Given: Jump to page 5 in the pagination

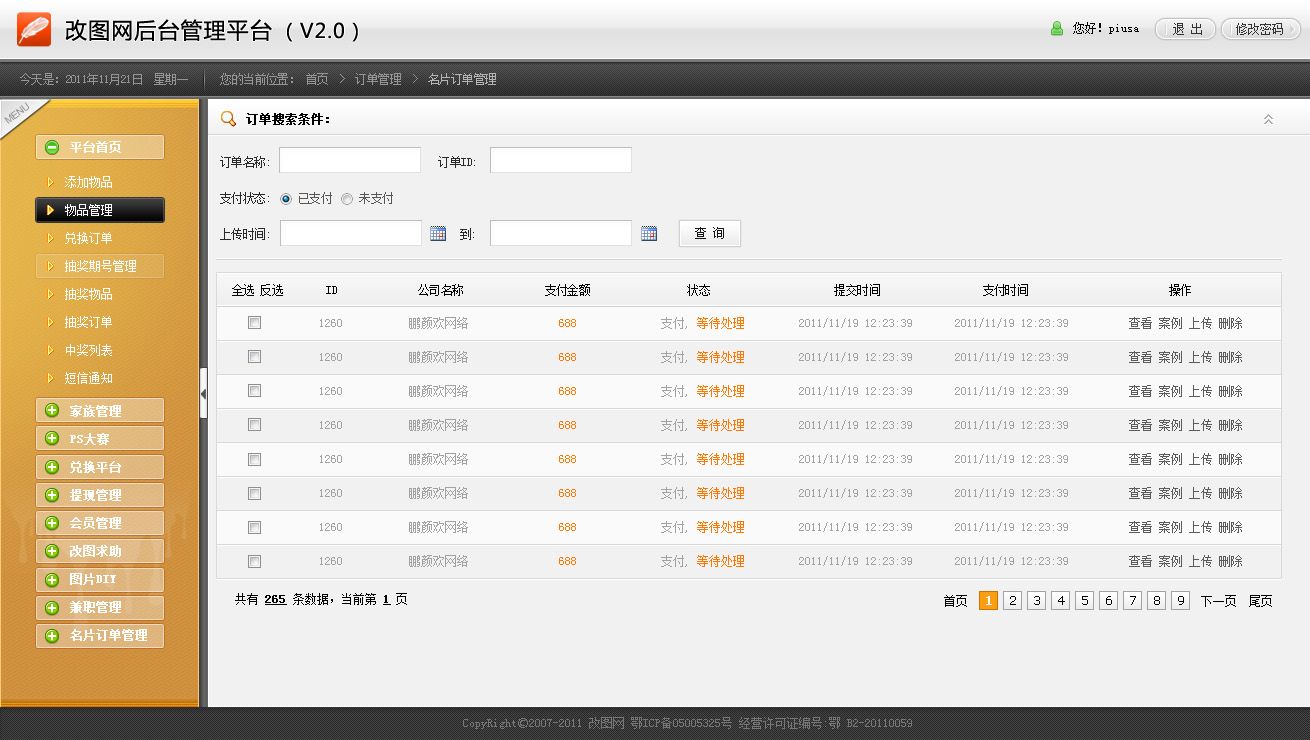Looking at the screenshot, I should [1085, 600].
